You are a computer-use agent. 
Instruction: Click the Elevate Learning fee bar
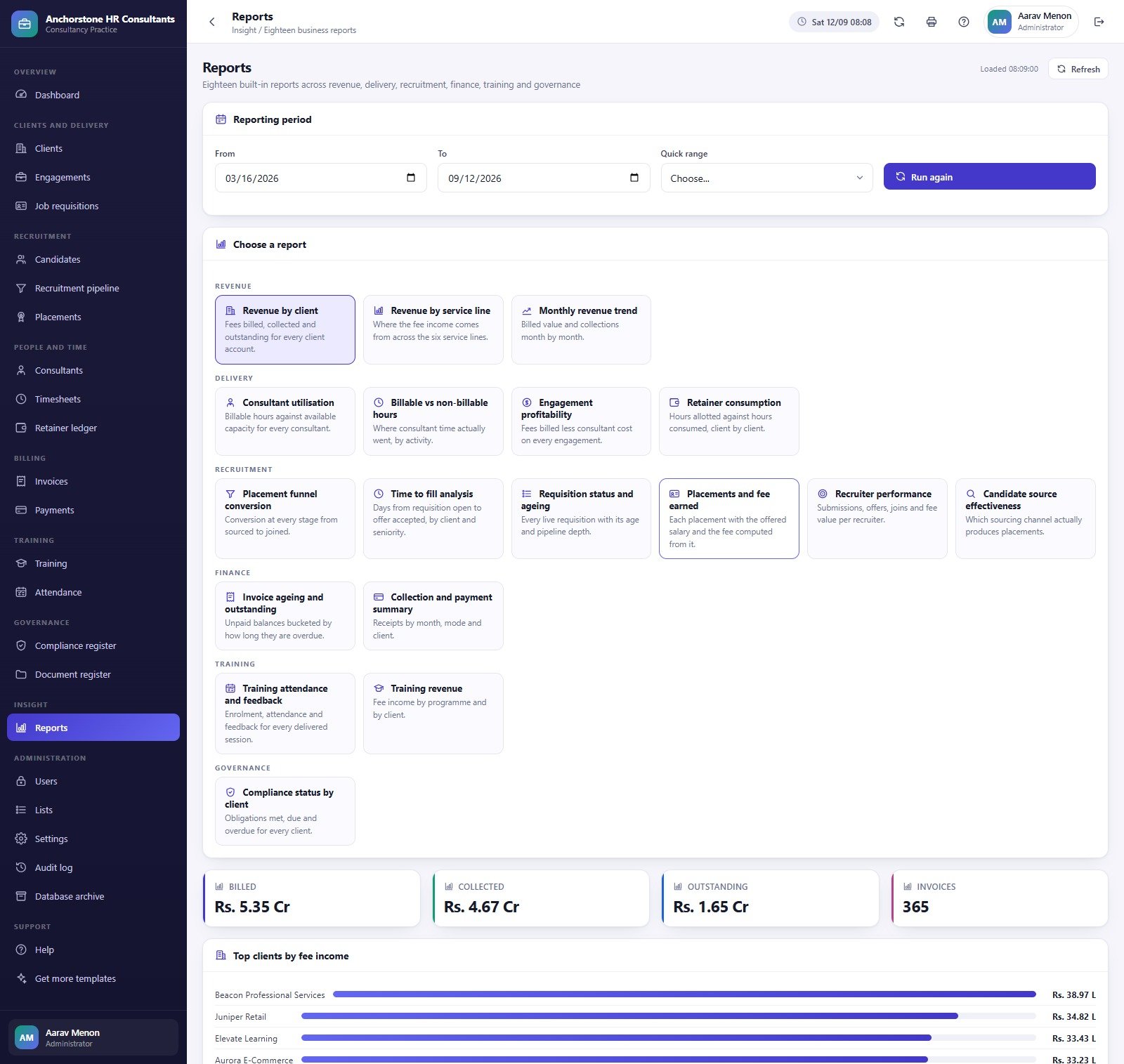point(616,1038)
